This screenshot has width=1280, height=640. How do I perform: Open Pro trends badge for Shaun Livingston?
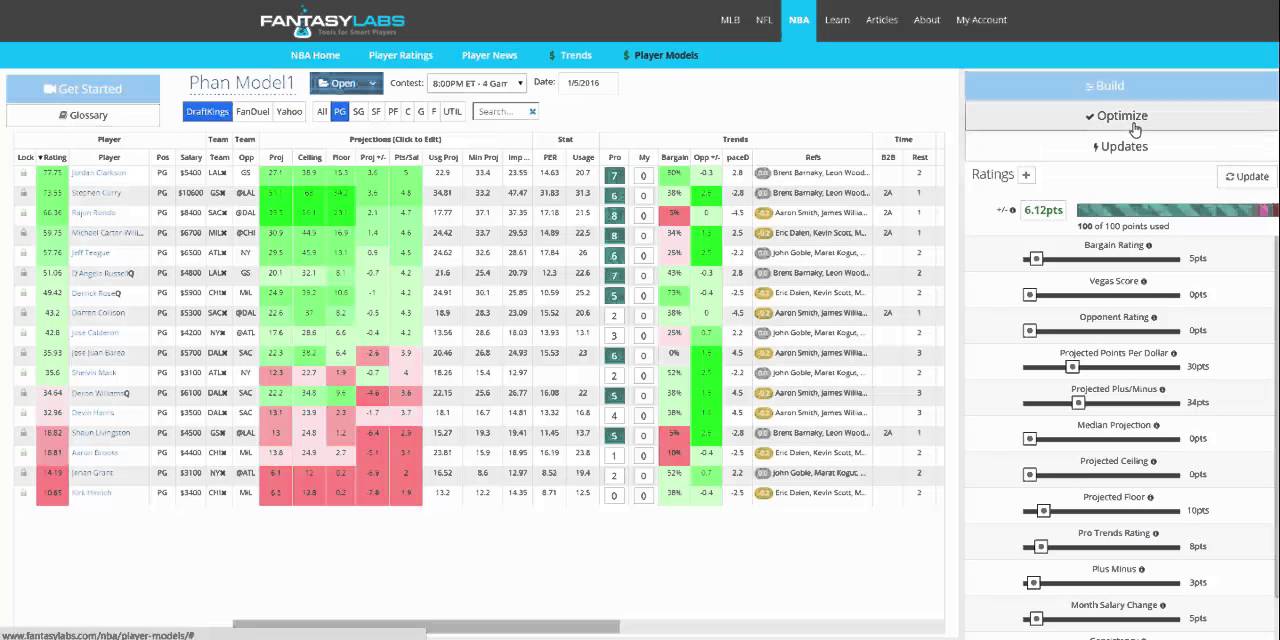click(615, 435)
